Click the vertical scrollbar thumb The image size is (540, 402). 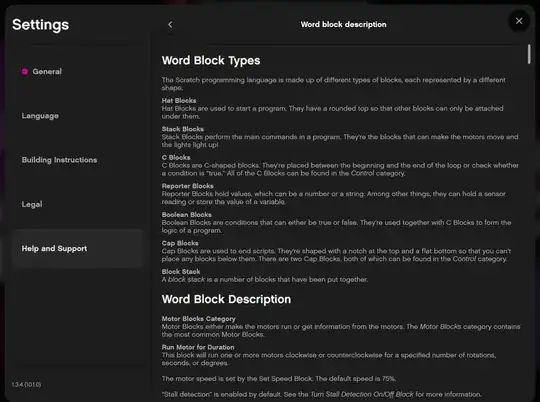coord(529,54)
